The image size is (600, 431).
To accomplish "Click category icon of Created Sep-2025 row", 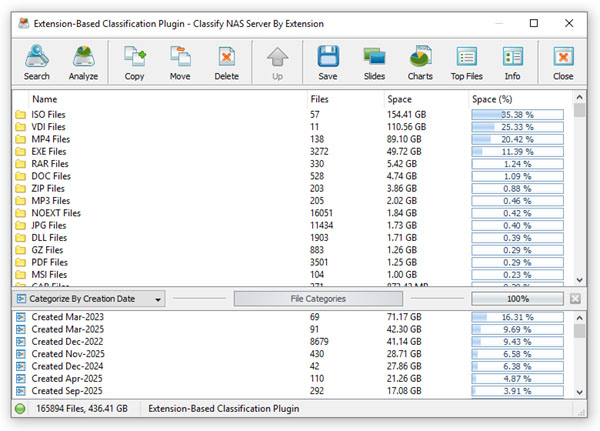I will (x=21, y=391).
